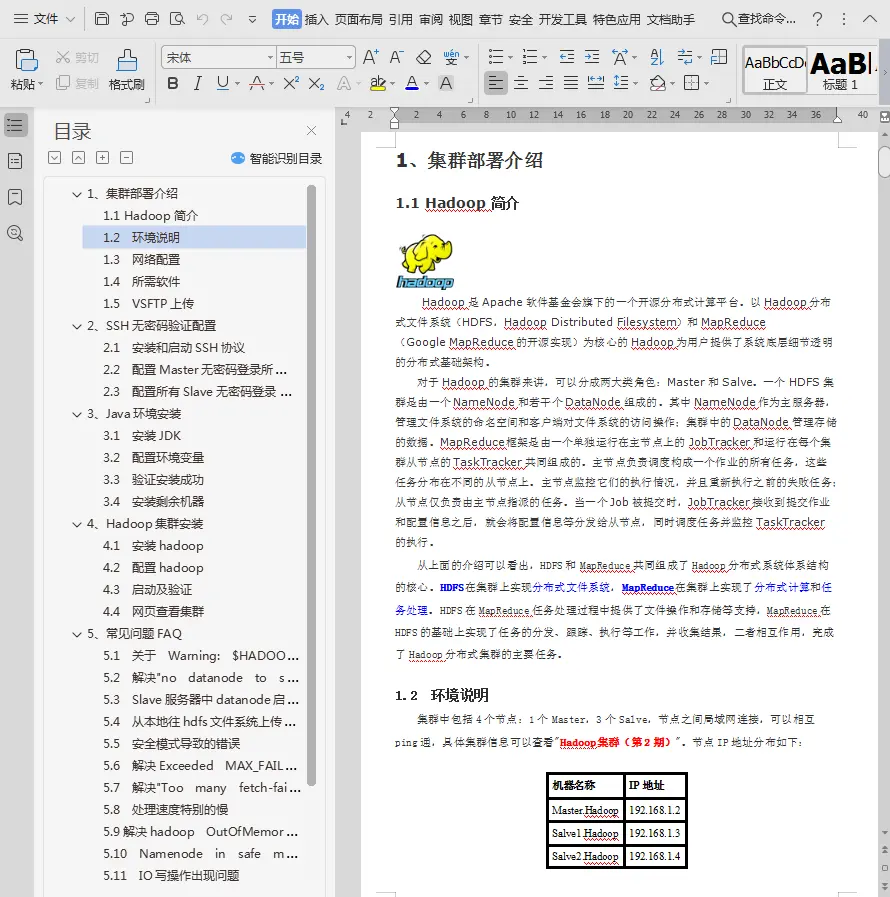Image resolution: width=890 pixels, height=897 pixels.
Task: Open the bookmark panel from left sidebar
Action: click(x=15, y=197)
